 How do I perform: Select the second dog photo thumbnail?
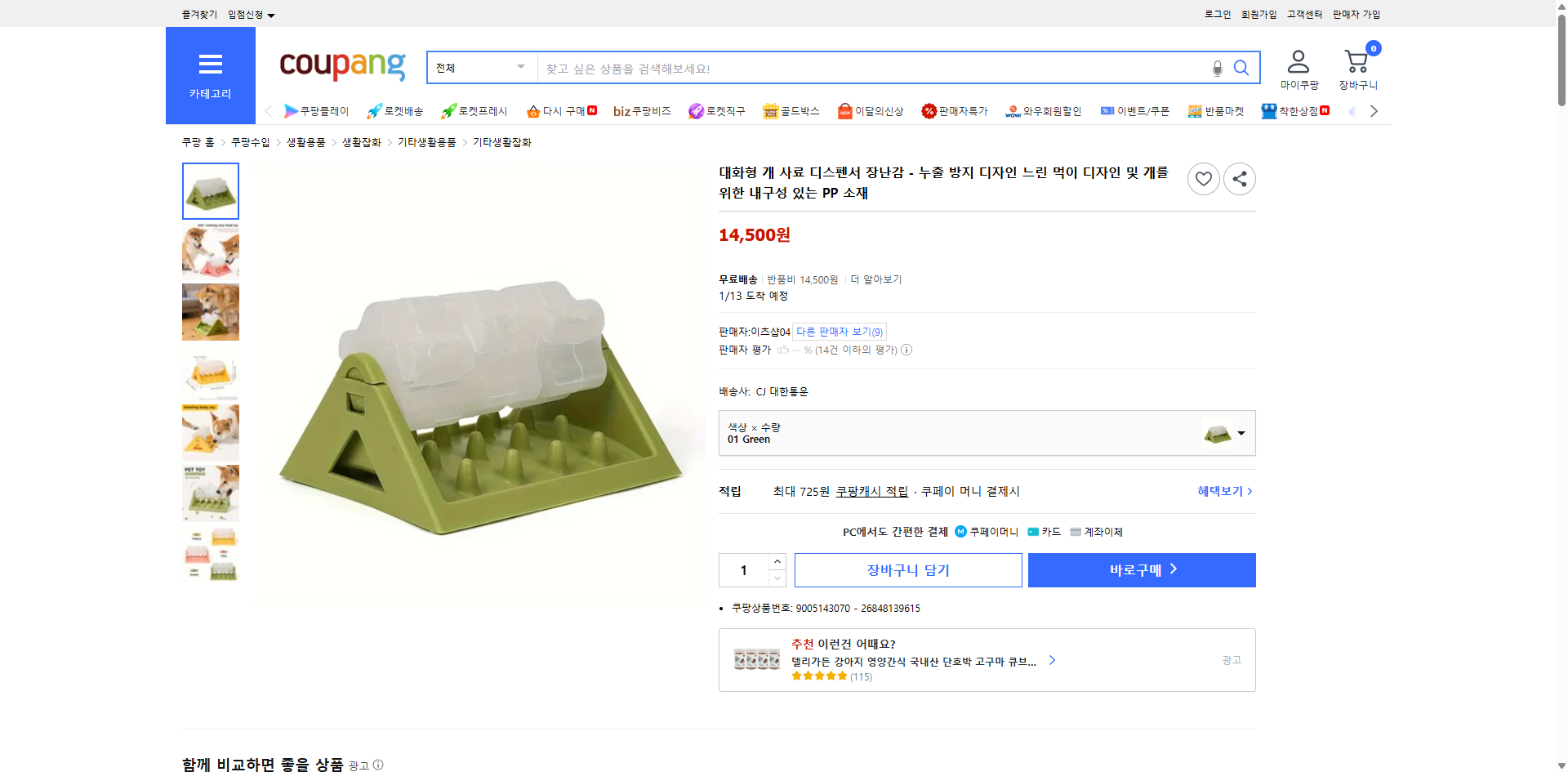210,252
